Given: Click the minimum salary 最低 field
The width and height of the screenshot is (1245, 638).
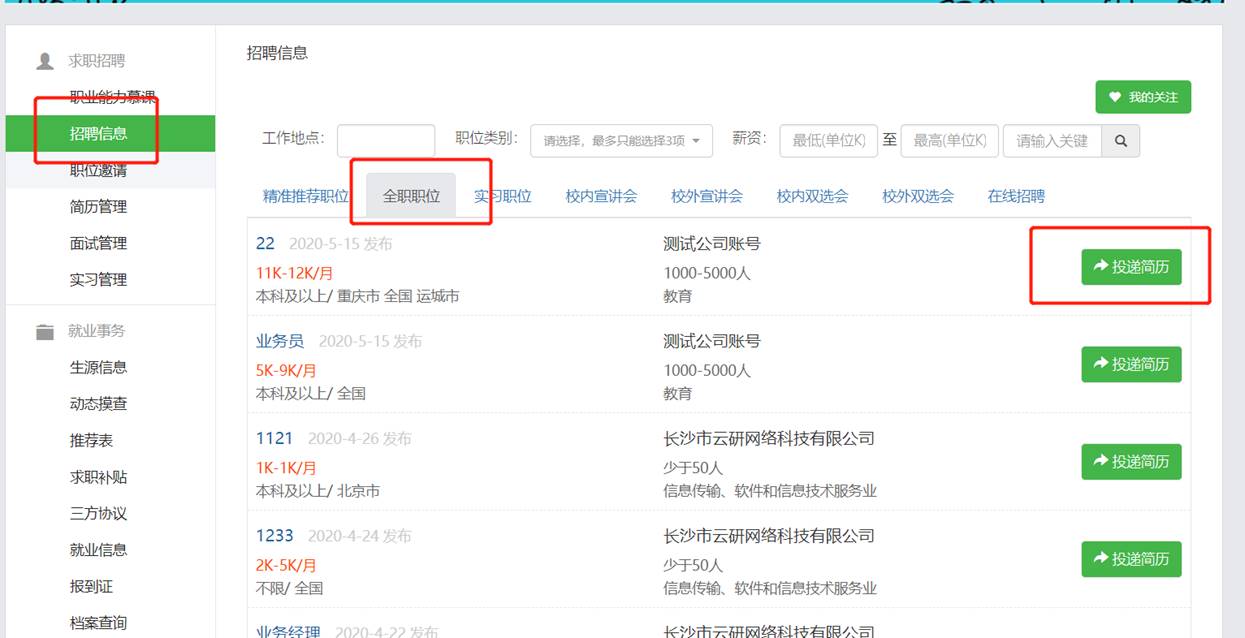Looking at the screenshot, I should pos(828,141).
